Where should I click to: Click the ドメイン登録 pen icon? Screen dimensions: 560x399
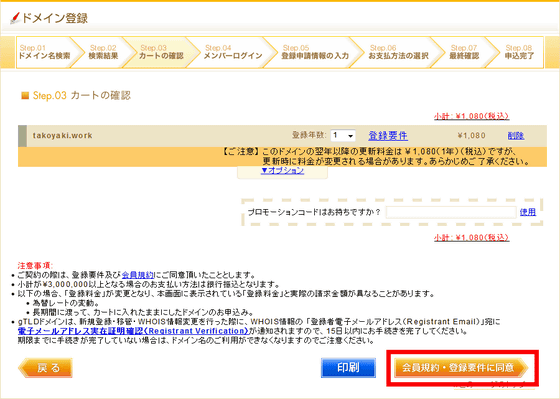click(15, 18)
